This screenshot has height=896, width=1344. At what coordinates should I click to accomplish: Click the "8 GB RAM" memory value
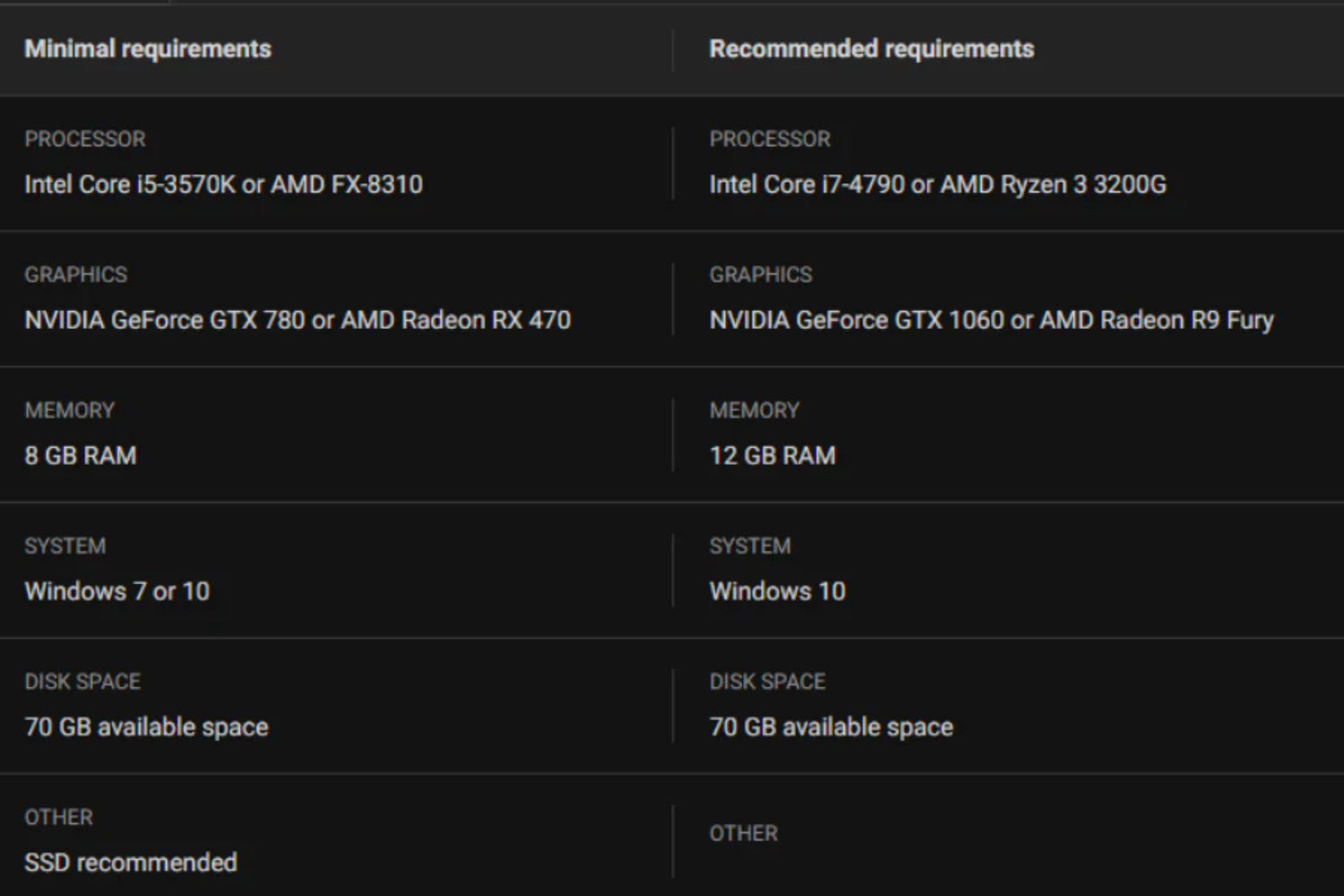pos(81,455)
